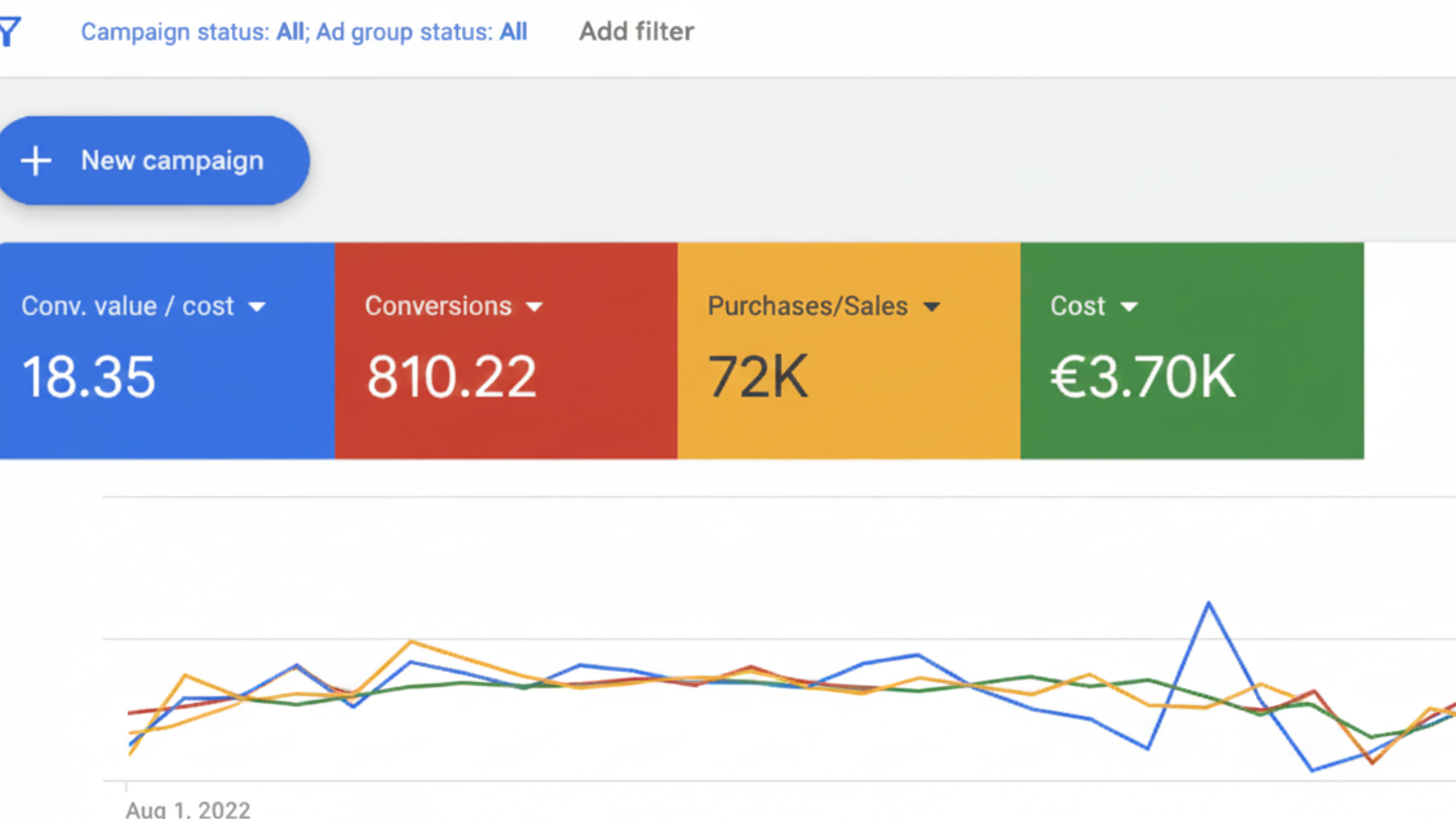Click the highest orange line peak on chart
This screenshot has width=1456, height=819.
(x=412, y=642)
